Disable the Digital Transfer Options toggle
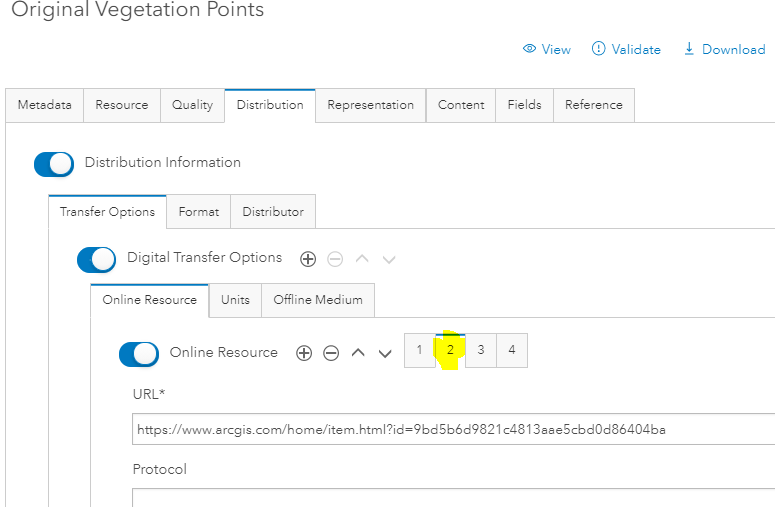Image resolution: width=775 pixels, height=507 pixels. point(97,259)
